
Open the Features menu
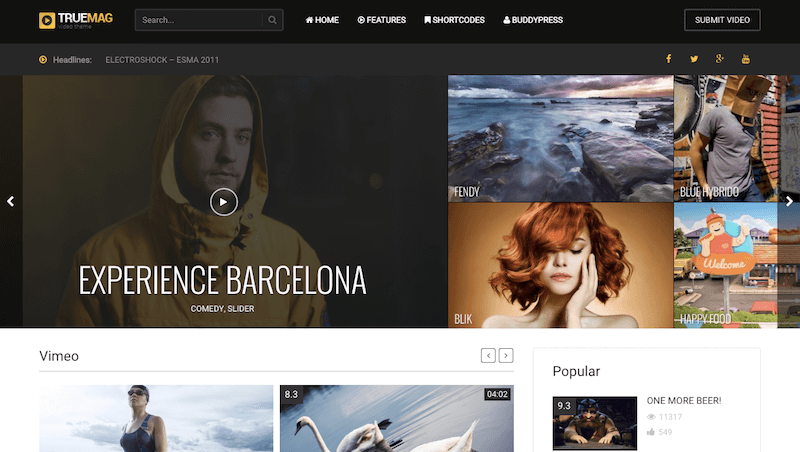click(x=381, y=20)
